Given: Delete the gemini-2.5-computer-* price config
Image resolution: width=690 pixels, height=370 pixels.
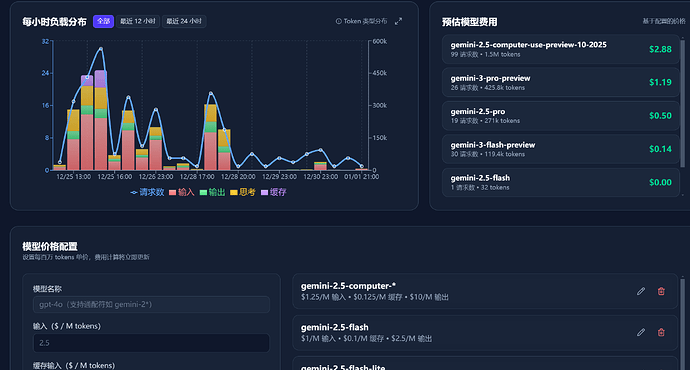Looking at the screenshot, I should 661,291.
